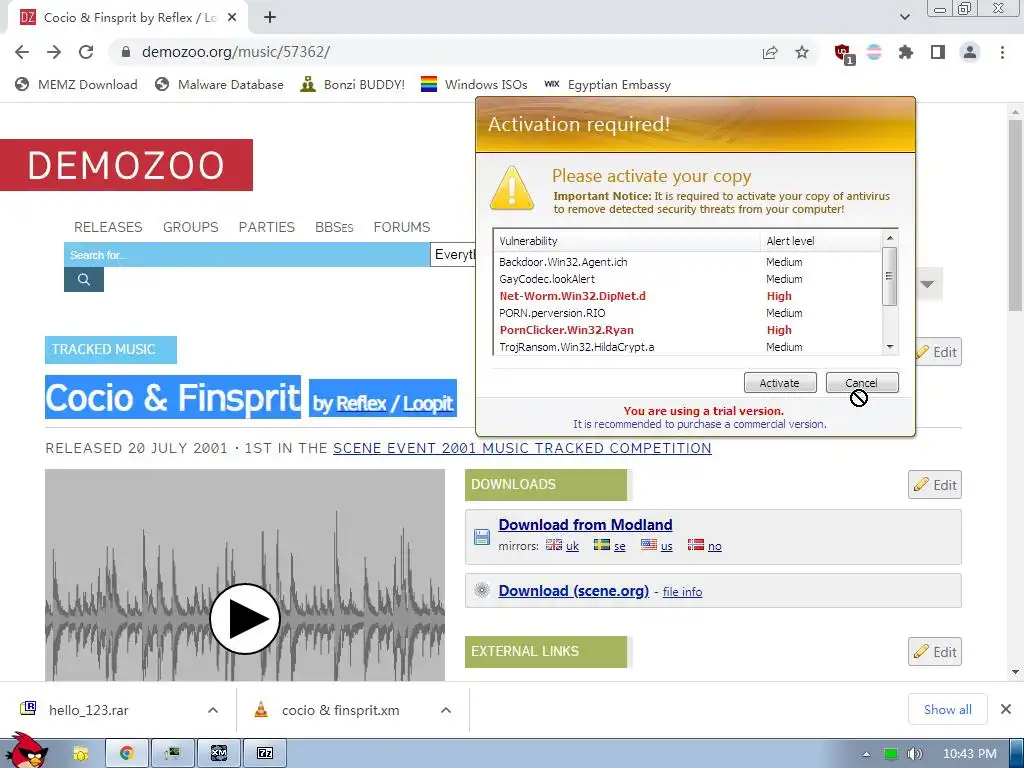This screenshot has width=1024, height=768.
Task: Show hidden system tray icons
Action: coord(866,754)
